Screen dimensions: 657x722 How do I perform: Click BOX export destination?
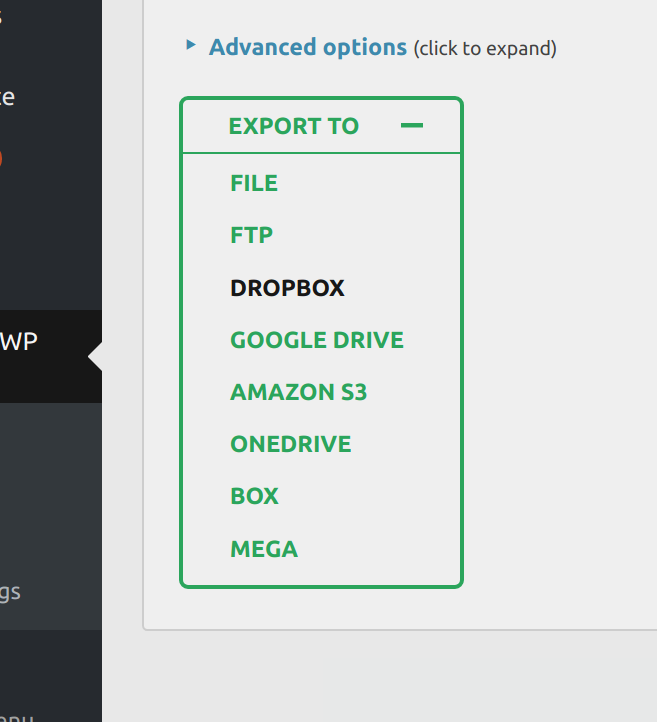pos(254,496)
